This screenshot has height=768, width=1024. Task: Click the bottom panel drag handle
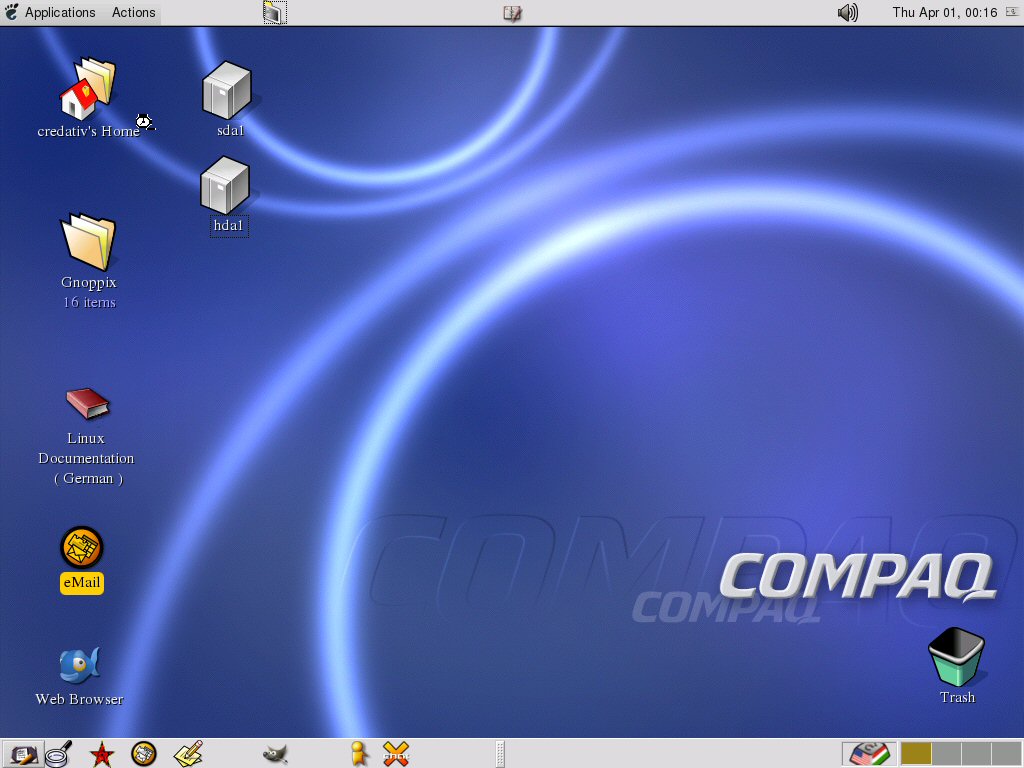500,754
